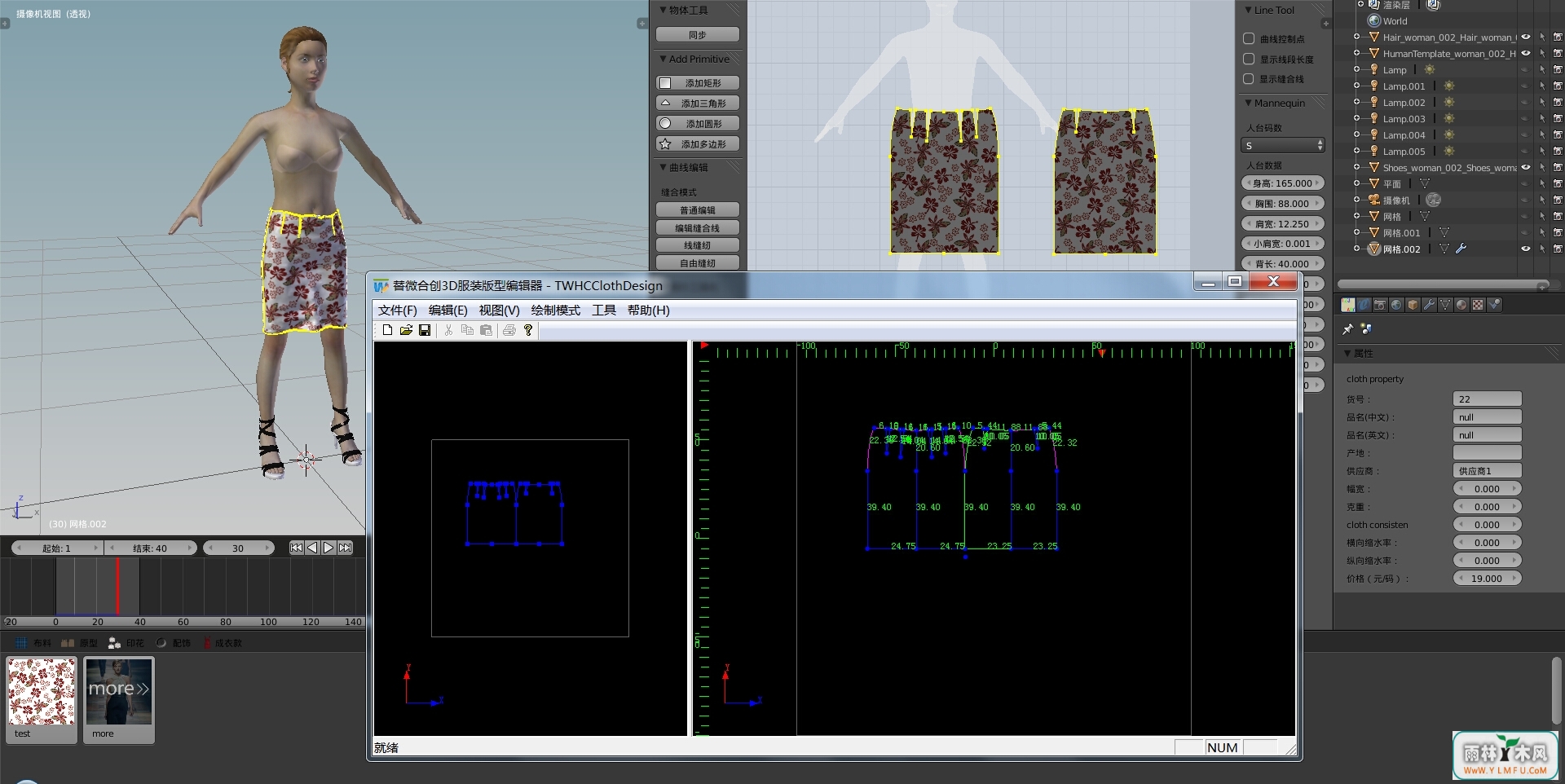Open the World properties globe tab
Screen dimensions: 1565x784
1396,305
